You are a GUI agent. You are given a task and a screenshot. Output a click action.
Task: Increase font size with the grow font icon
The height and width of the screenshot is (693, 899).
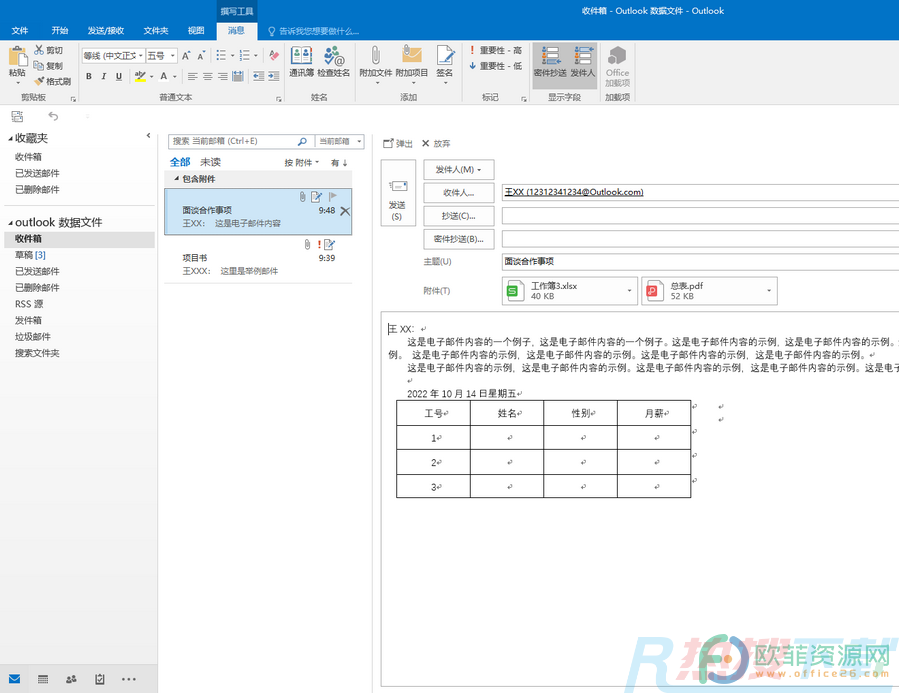click(x=186, y=56)
